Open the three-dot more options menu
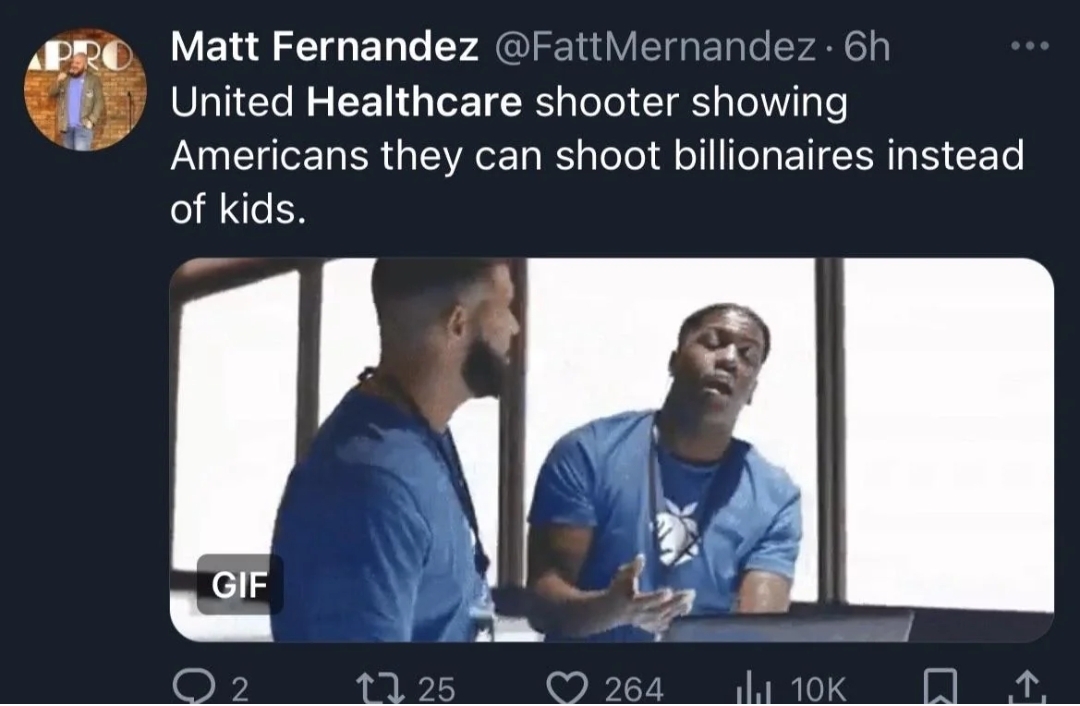The width and height of the screenshot is (1080, 706). 1028,47
